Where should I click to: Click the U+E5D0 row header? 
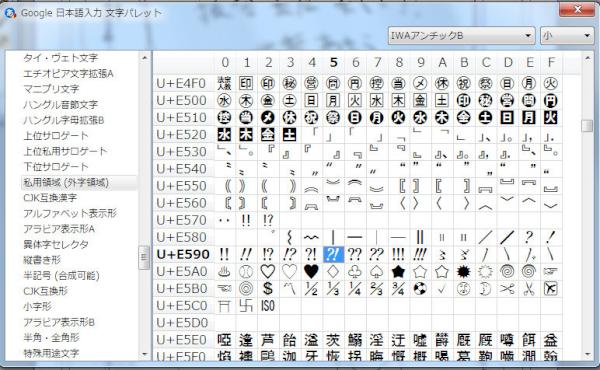(x=183, y=323)
